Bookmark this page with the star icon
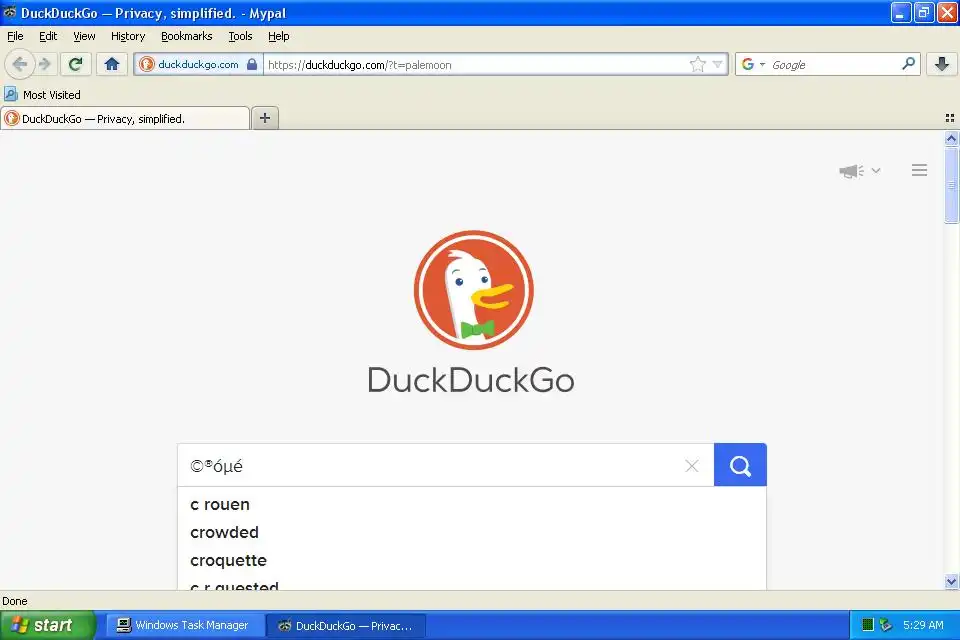Image resolution: width=960 pixels, height=640 pixels. point(697,64)
